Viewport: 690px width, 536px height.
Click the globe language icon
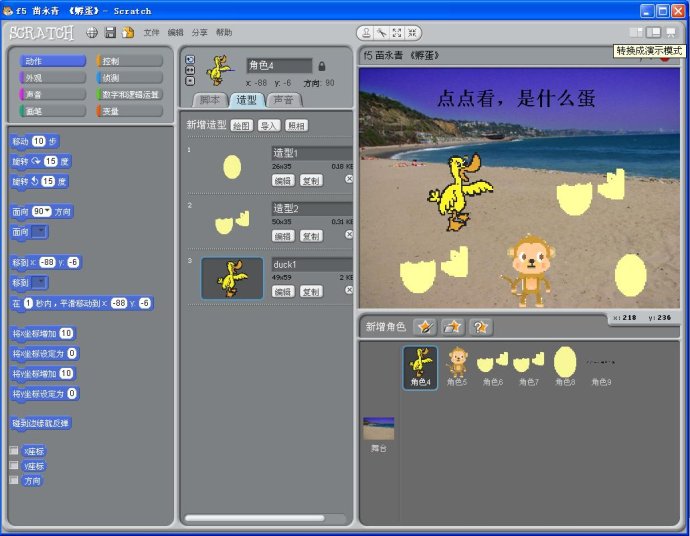pos(92,33)
